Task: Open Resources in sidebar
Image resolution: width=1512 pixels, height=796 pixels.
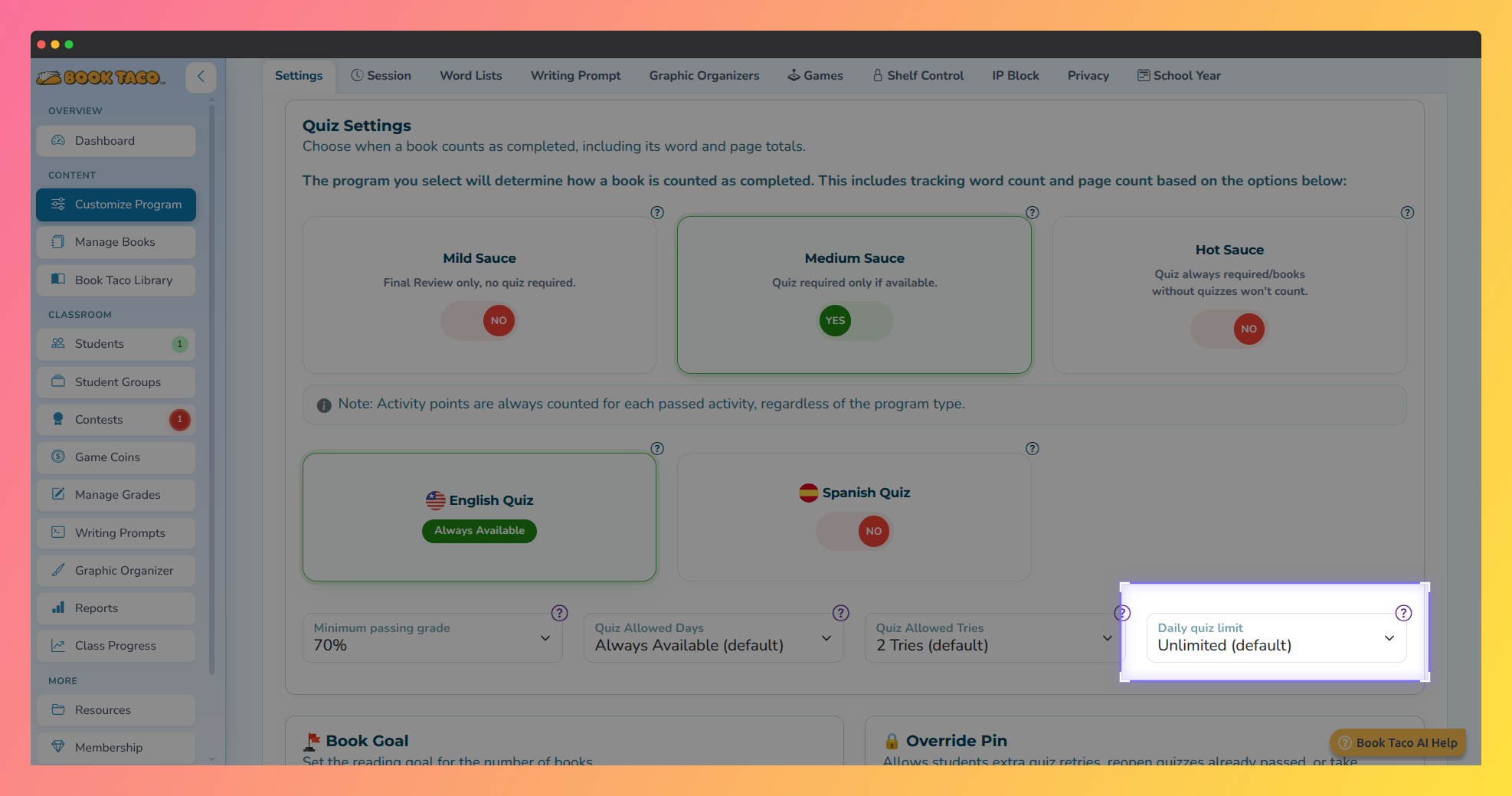Action: (x=116, y=710)
